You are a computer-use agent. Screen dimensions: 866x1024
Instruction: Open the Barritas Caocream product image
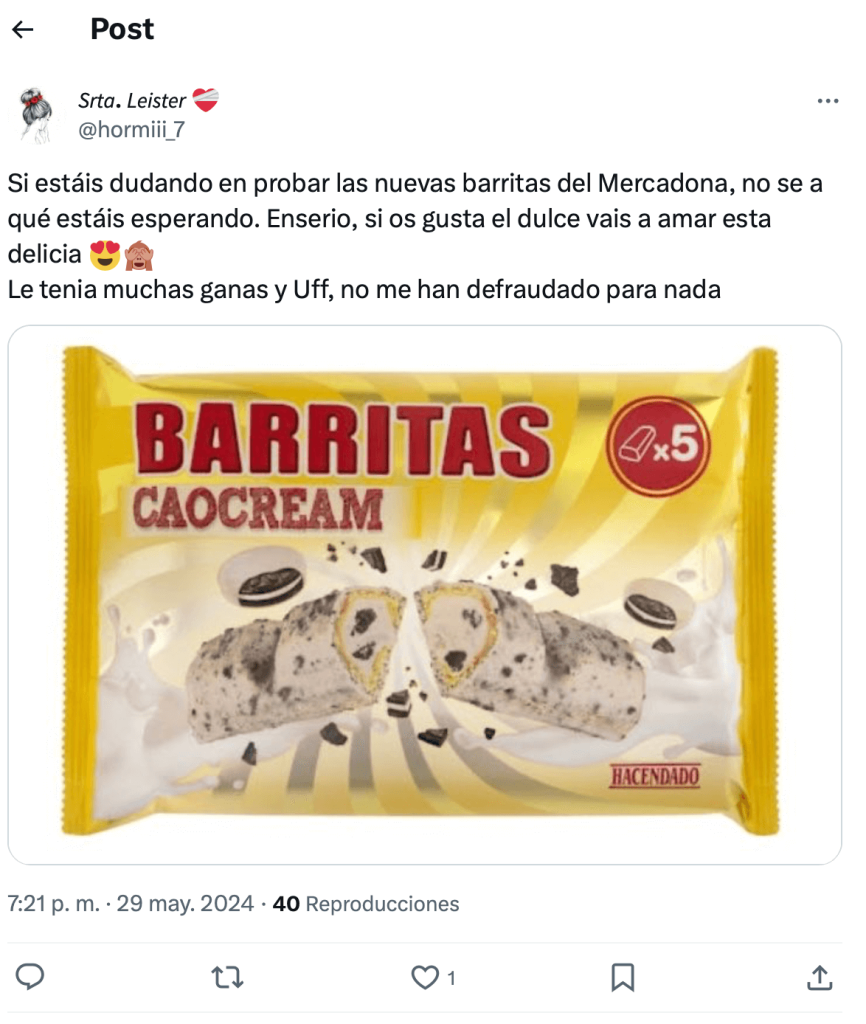click(425, 594)
